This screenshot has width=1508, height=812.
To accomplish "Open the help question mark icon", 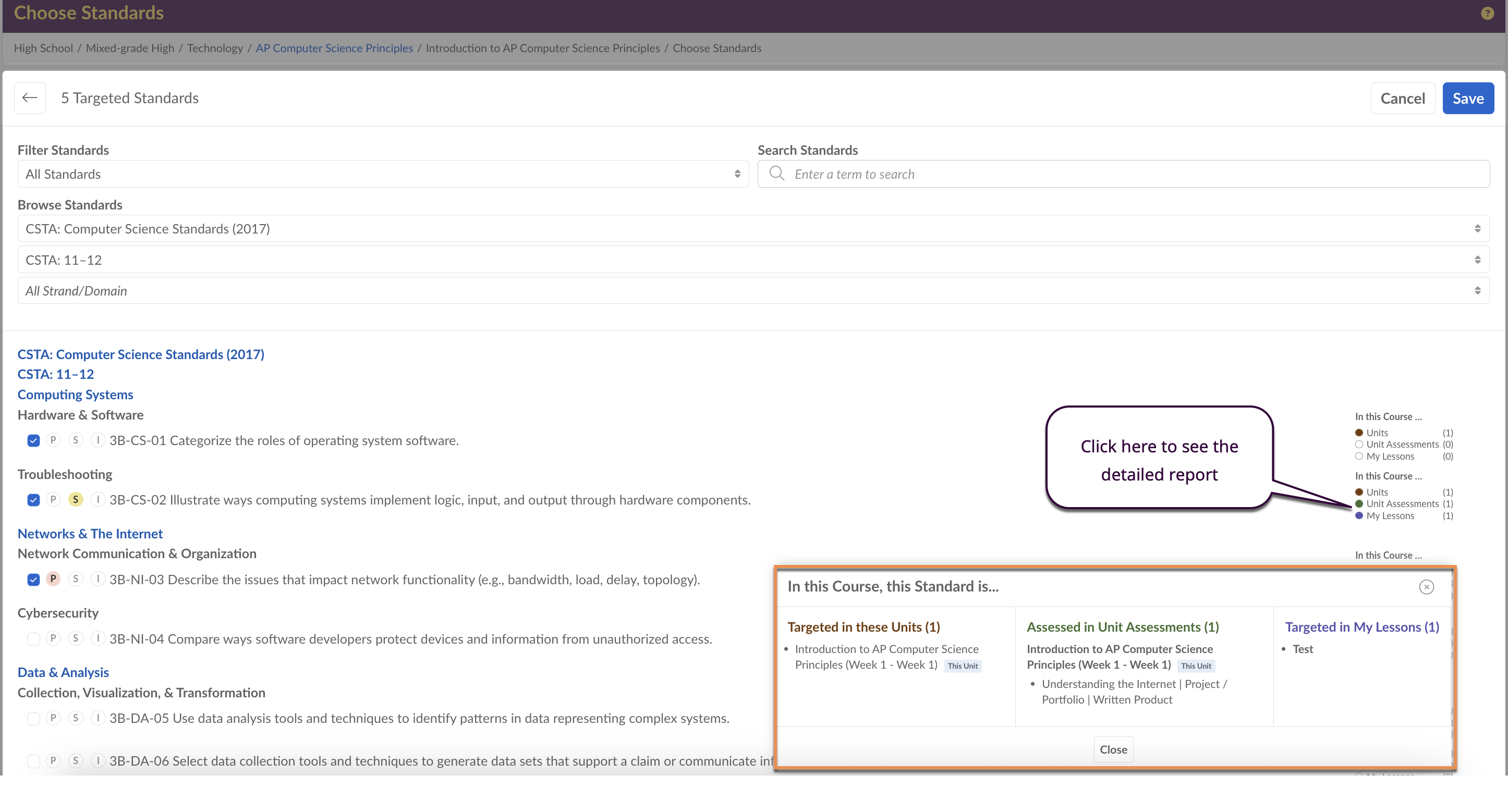I will pyautogui.click(x=1487, y=13).
